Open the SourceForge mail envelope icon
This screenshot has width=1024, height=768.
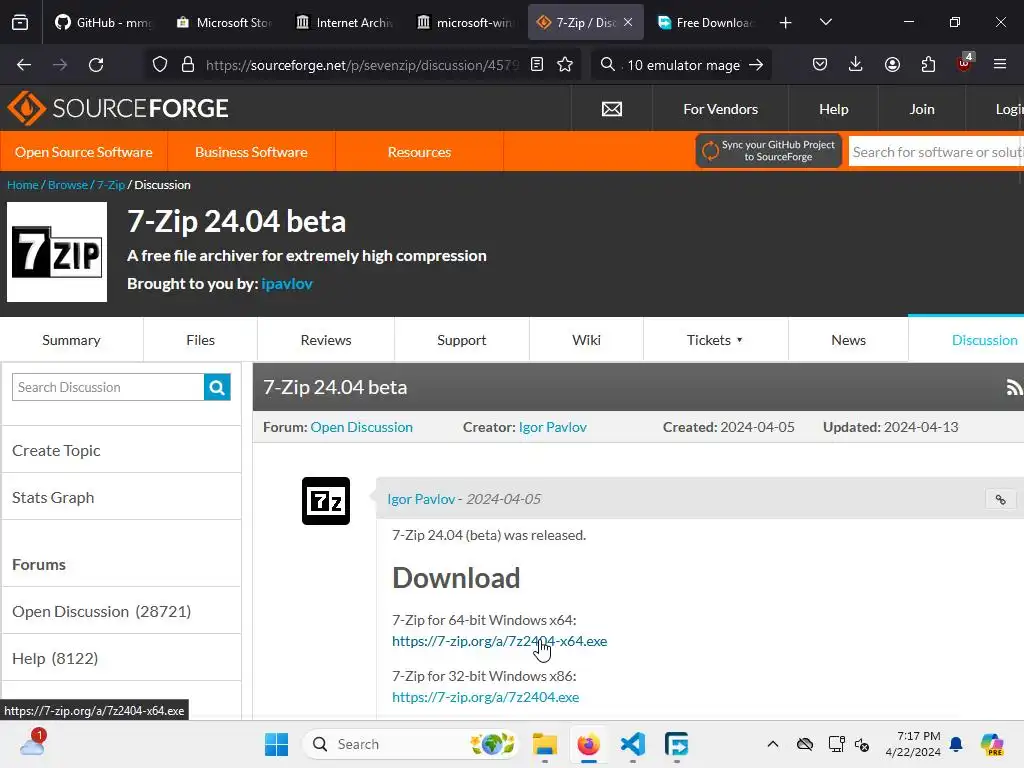point(612,109)
